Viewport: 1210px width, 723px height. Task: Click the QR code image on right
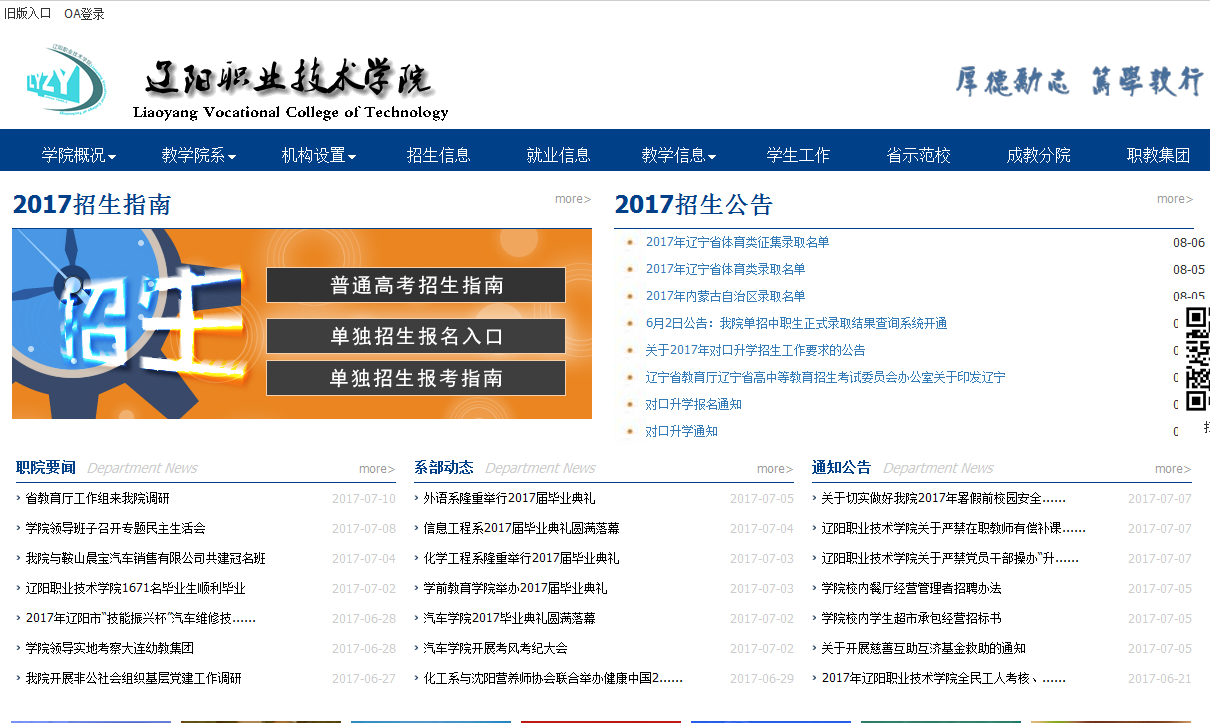pos(1197,359)
